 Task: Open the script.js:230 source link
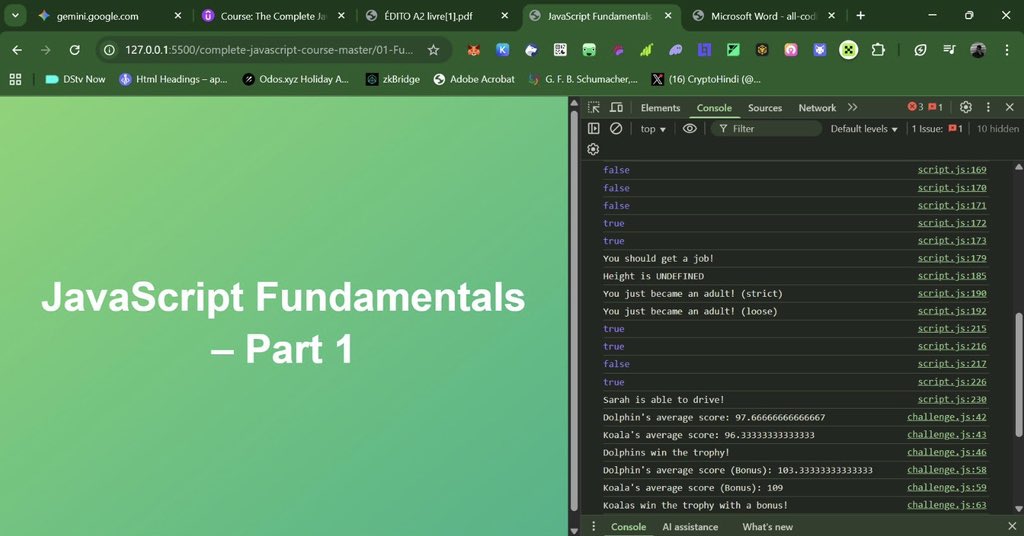(952, 399)
